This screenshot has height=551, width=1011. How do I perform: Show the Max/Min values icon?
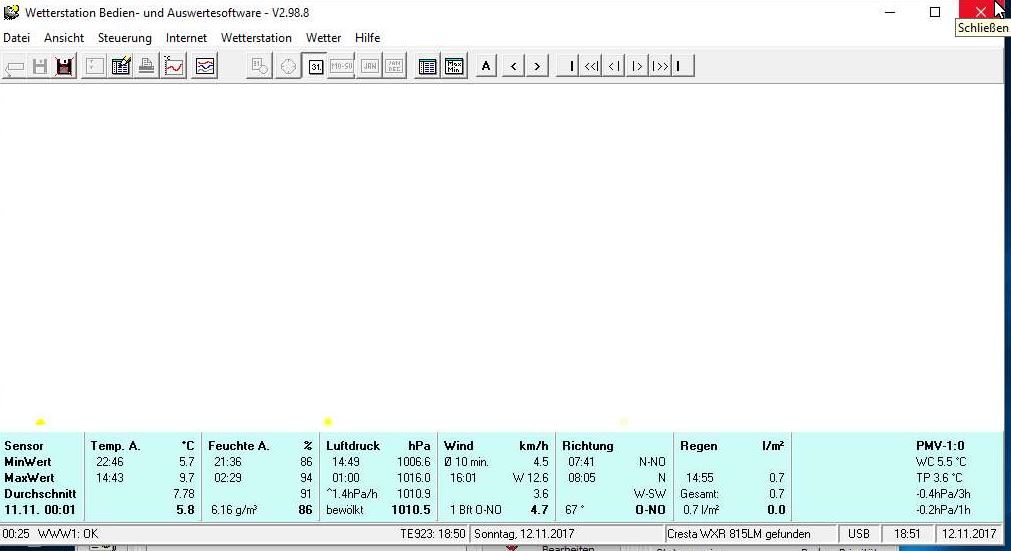(455, 67)
